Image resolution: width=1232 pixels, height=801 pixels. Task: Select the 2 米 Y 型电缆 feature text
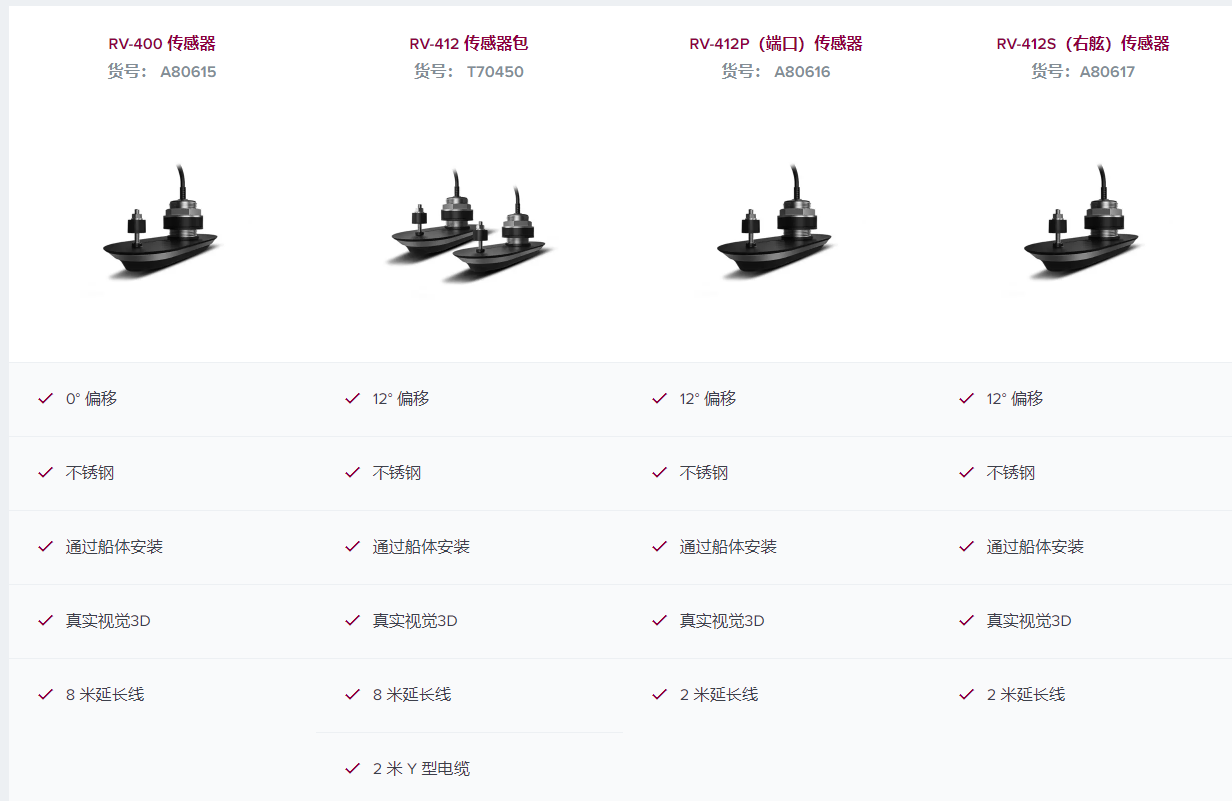click(x=421, y=768)
